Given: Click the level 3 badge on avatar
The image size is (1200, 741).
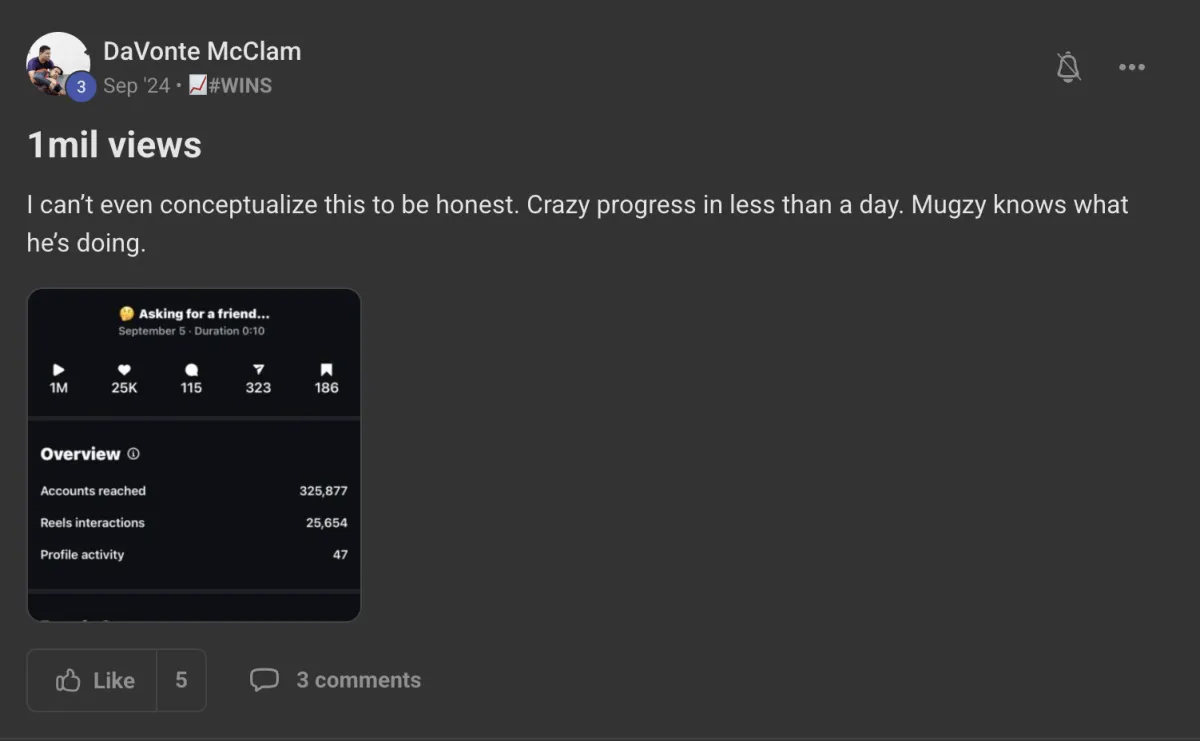Looking at the screenshot, I should pos(81,87).
